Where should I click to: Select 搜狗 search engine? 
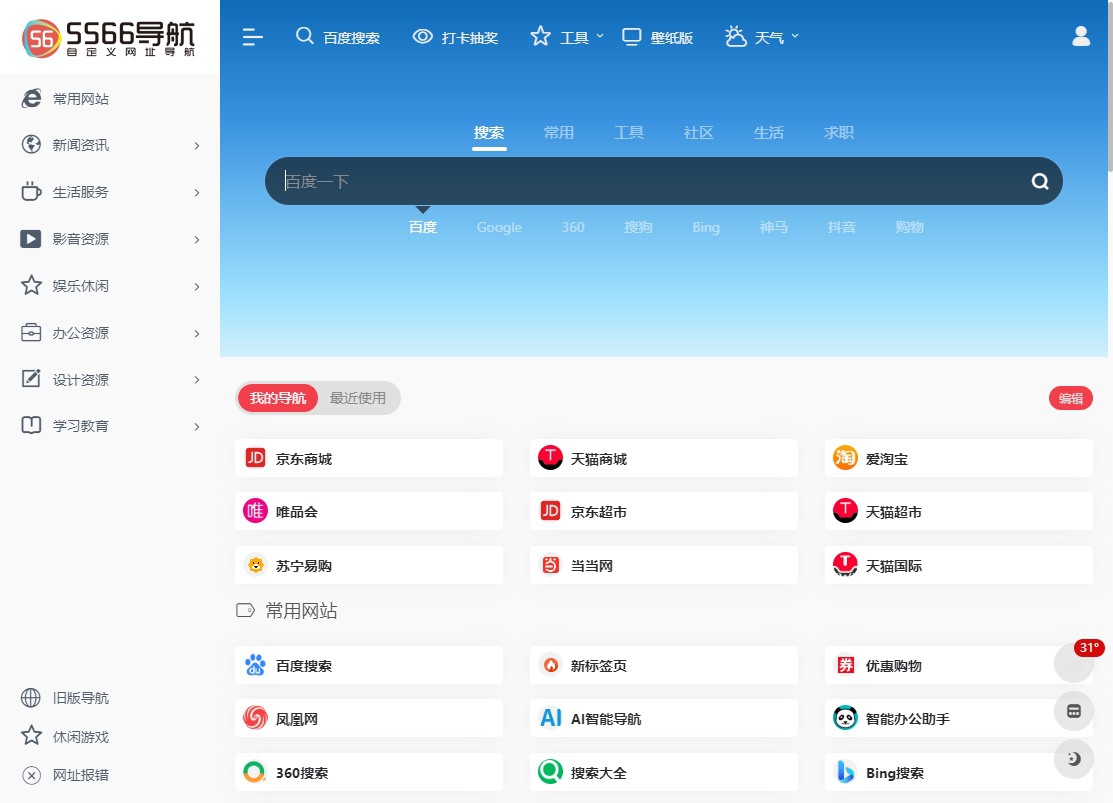pyautogui.click(x=638, y=227)
